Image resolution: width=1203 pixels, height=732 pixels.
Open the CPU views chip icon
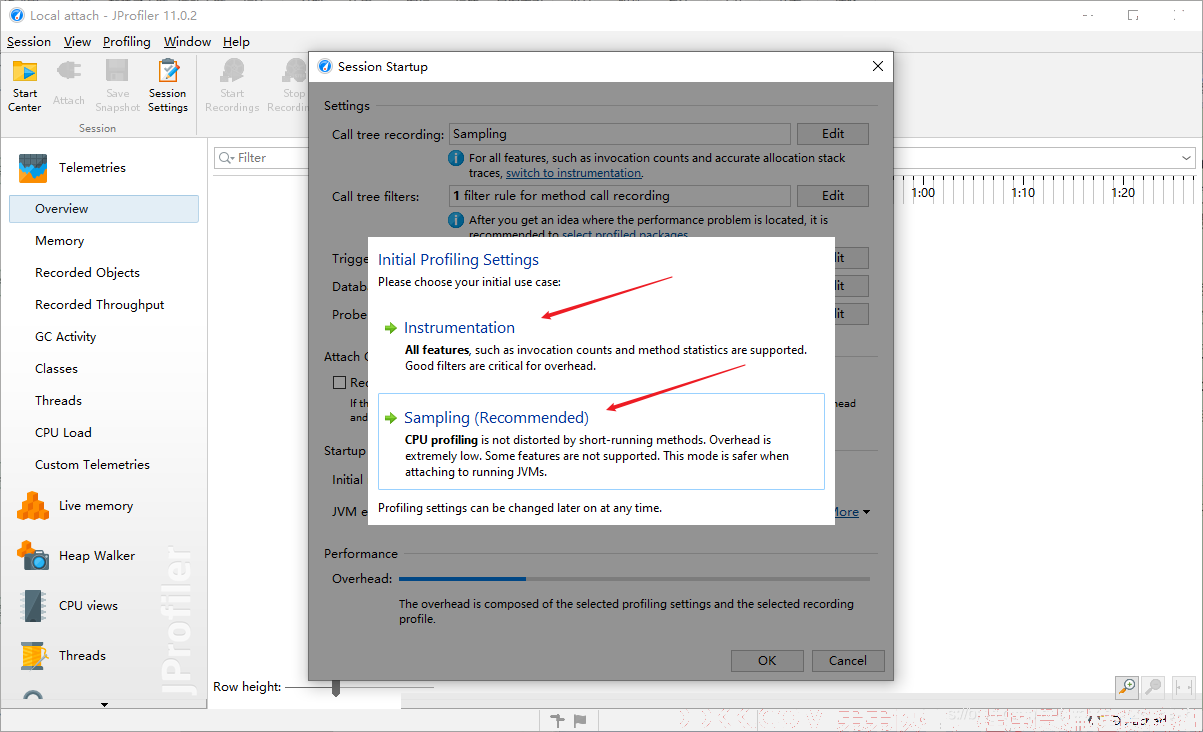(33, 606)
